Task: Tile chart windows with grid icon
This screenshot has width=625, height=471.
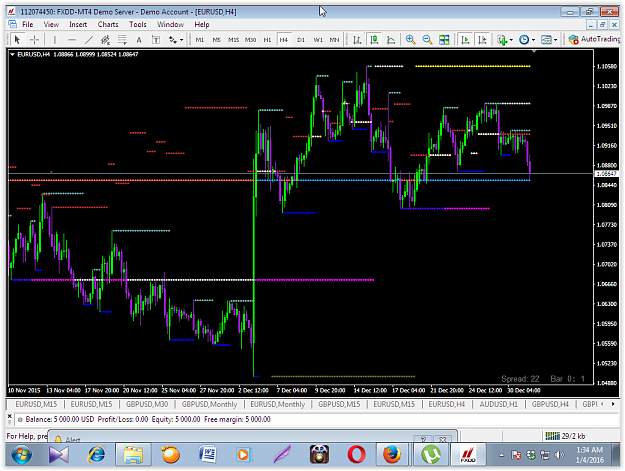Action: pyautogui.click(x=444, y=39)
